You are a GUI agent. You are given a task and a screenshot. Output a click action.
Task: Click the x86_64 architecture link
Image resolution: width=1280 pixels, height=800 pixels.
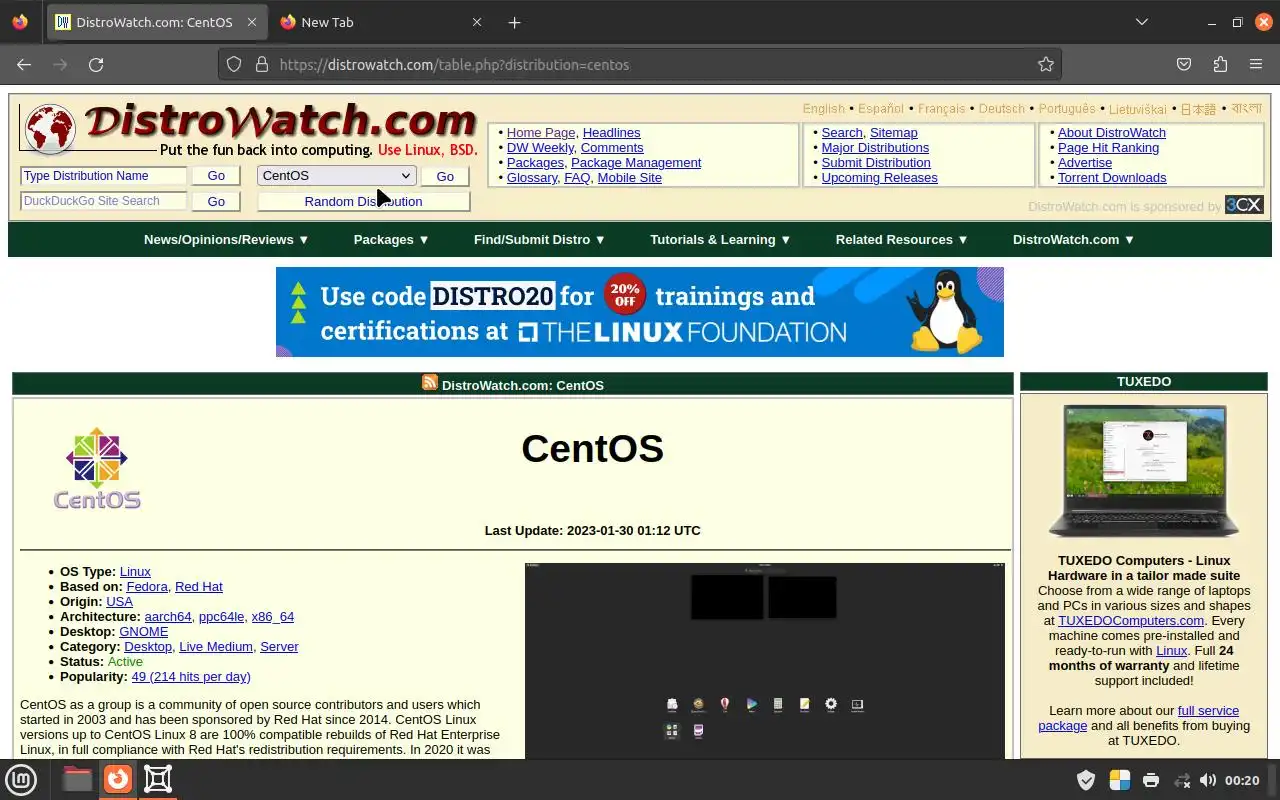[273, 616]
